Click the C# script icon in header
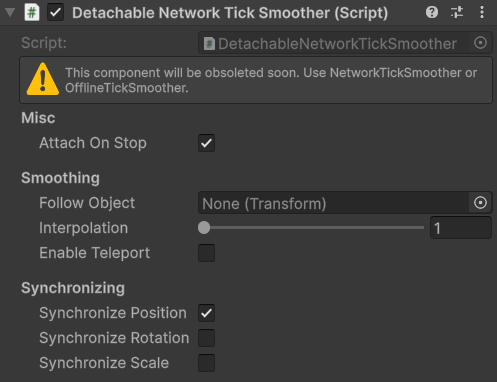 [32, 13]
